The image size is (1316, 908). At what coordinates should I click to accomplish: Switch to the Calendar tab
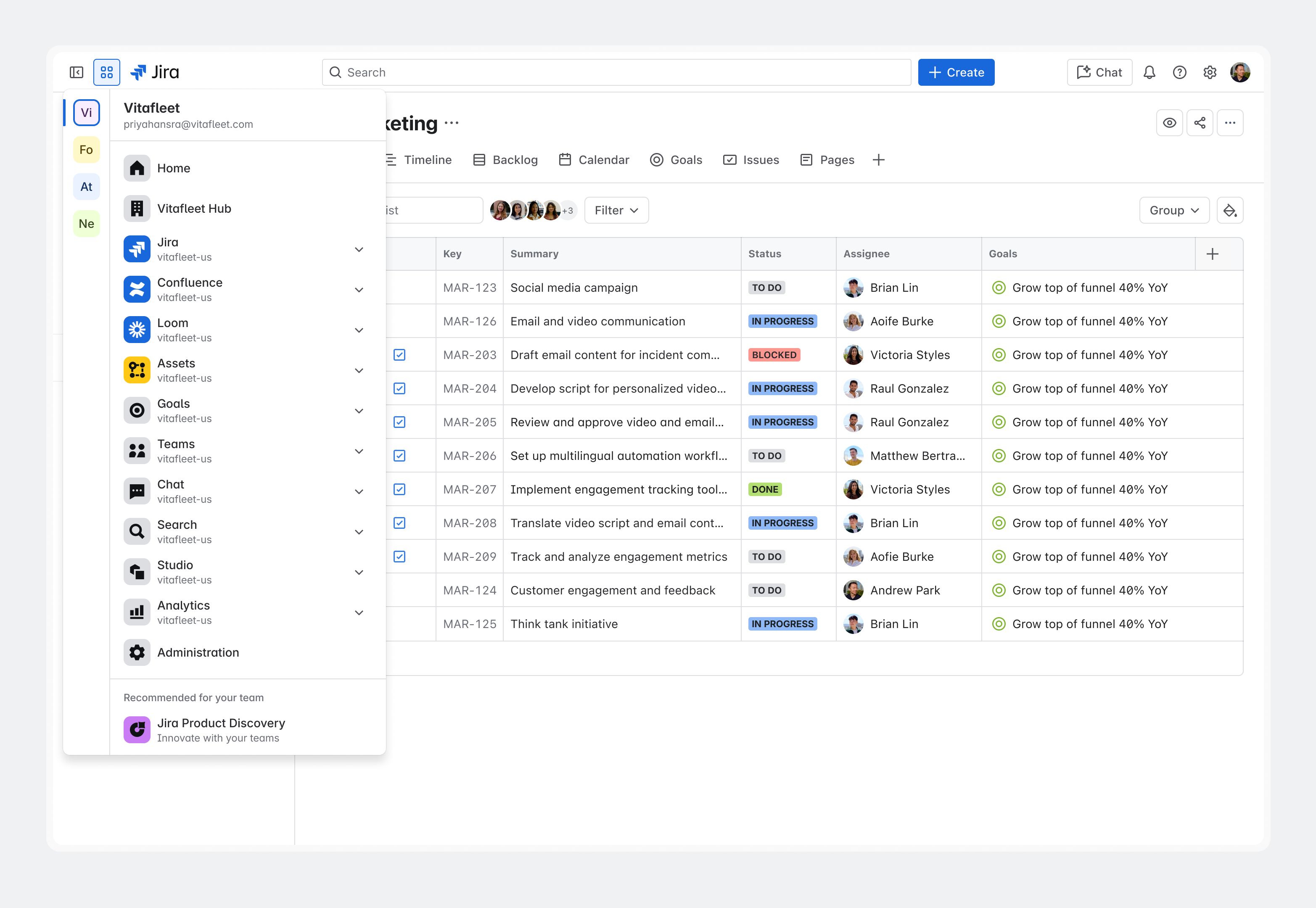pos(594,160)
